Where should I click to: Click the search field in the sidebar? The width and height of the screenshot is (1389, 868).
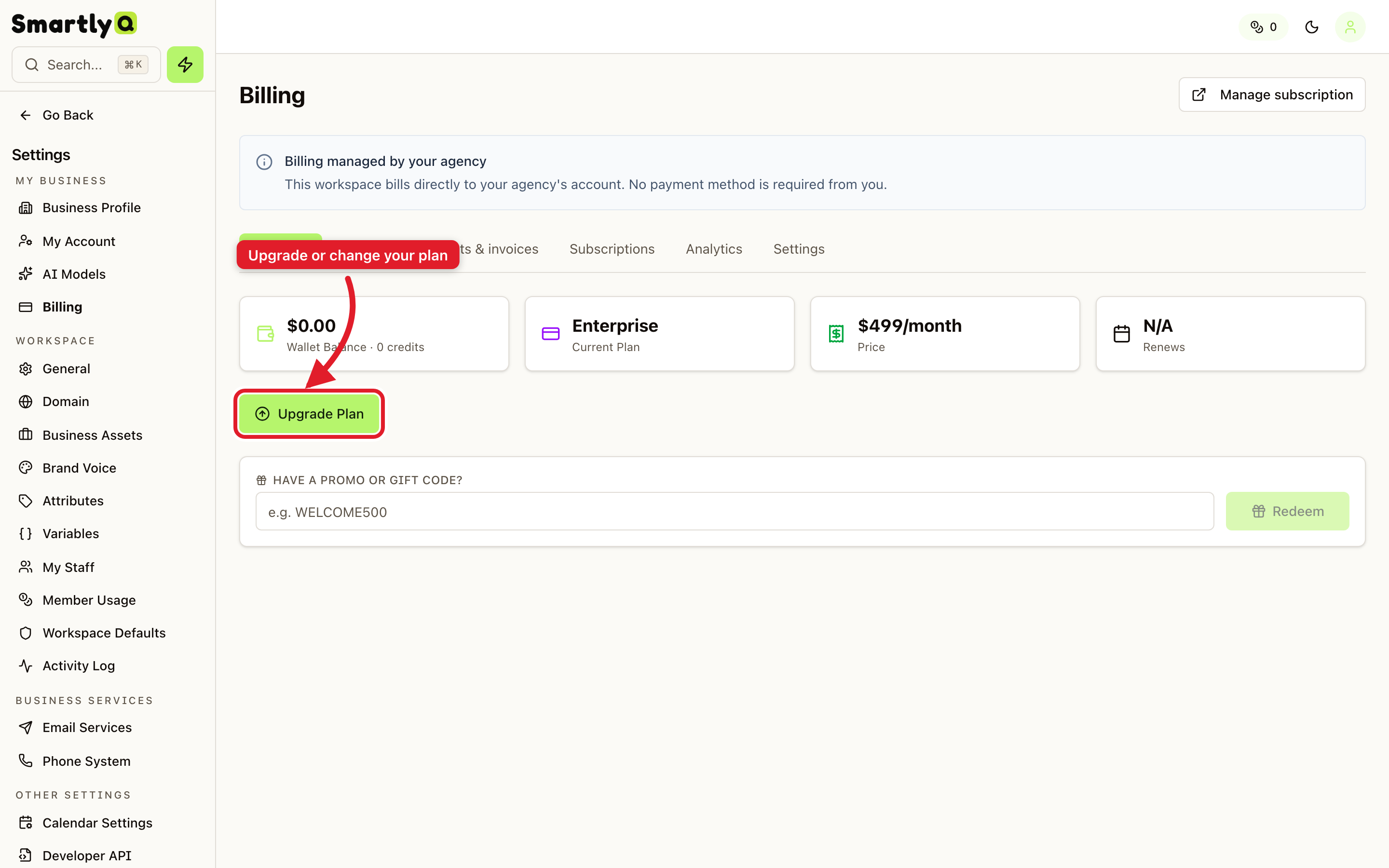coord(86,64)
